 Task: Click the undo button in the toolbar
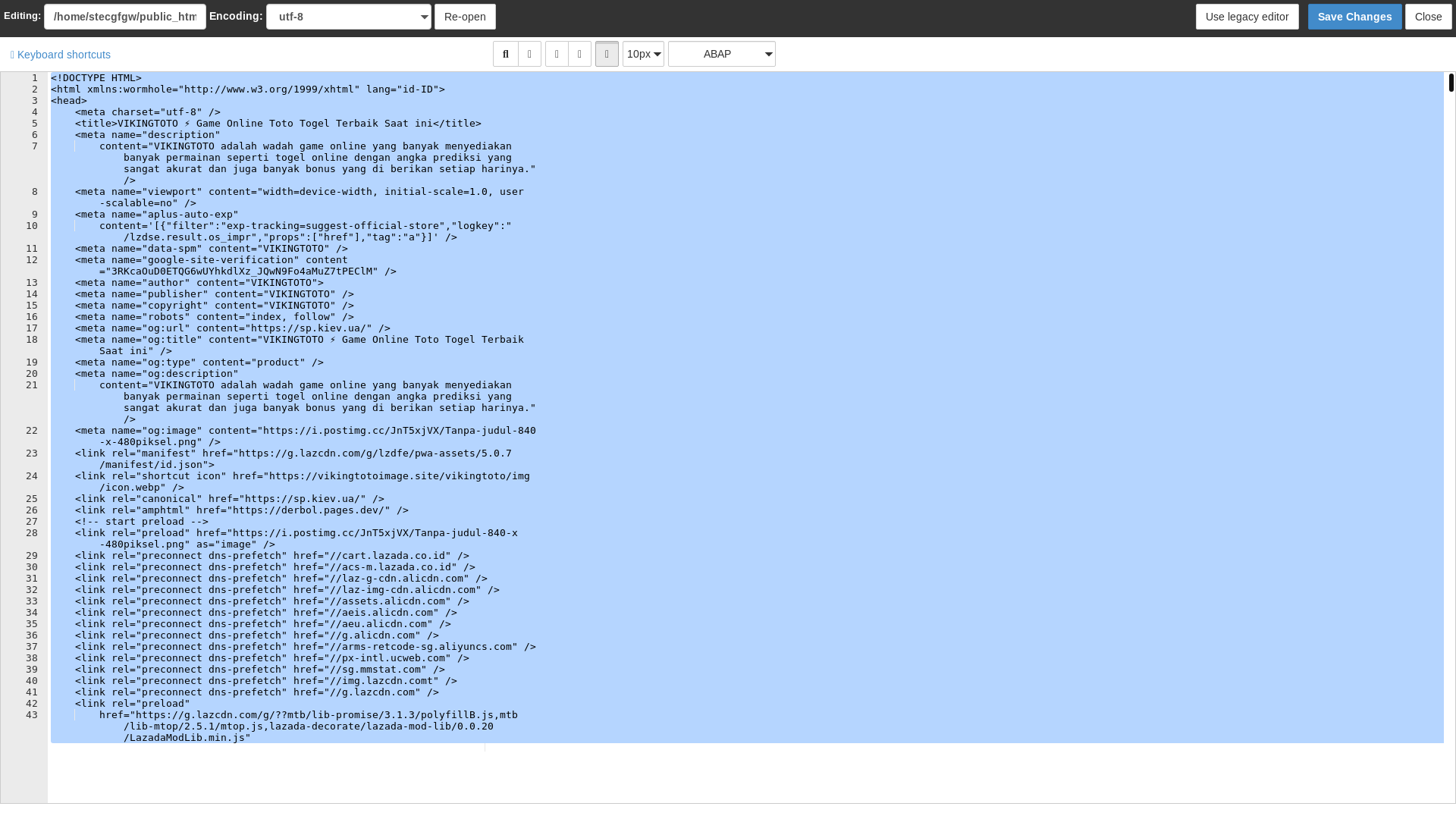click(557, 54)
